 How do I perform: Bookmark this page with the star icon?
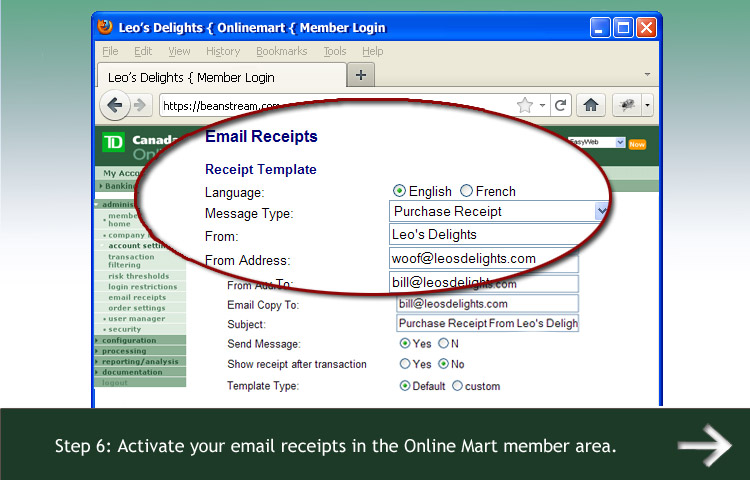(x=525, y=105)
